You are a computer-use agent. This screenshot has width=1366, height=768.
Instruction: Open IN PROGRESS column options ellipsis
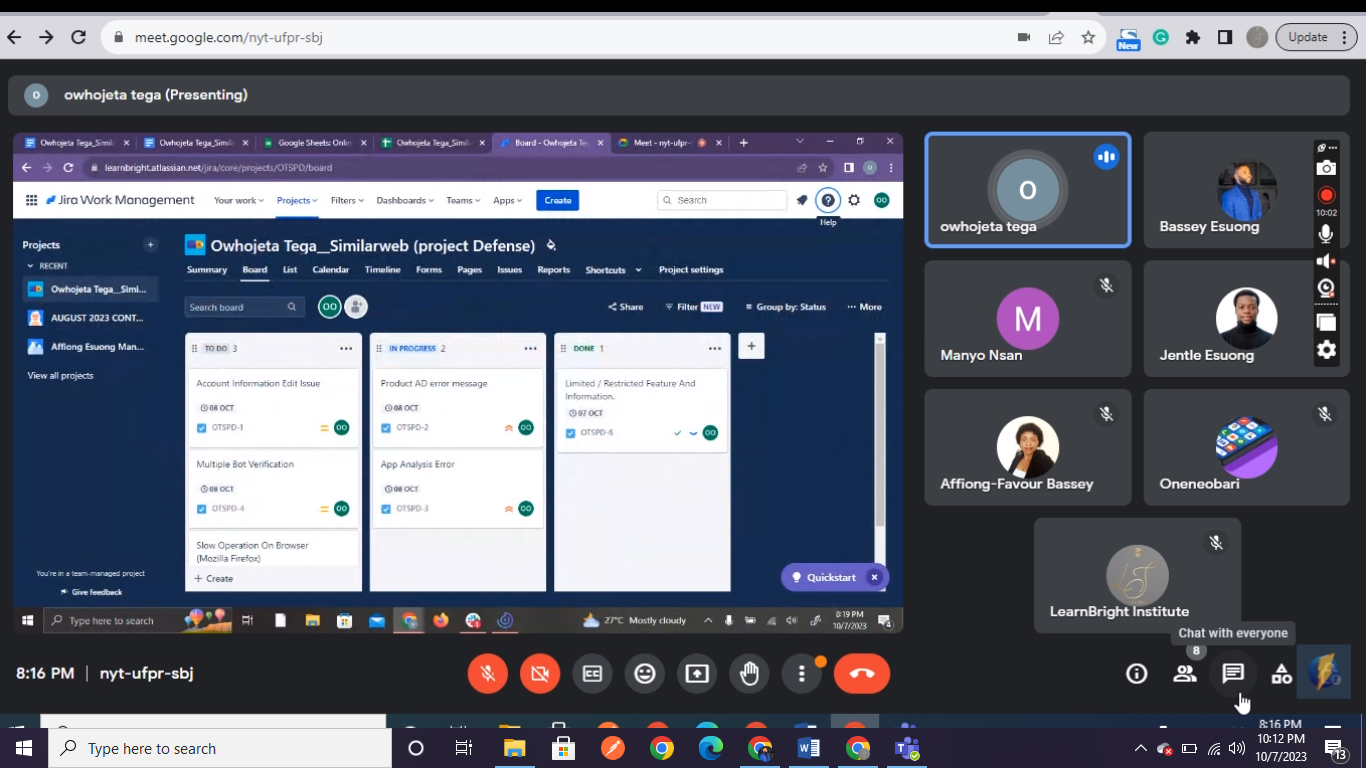(x=530, y=348)
